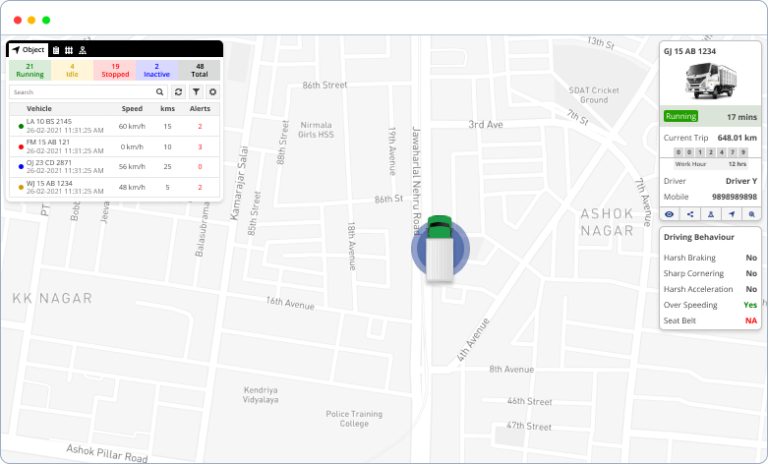Open the list settings gear icon

[213, 92]
